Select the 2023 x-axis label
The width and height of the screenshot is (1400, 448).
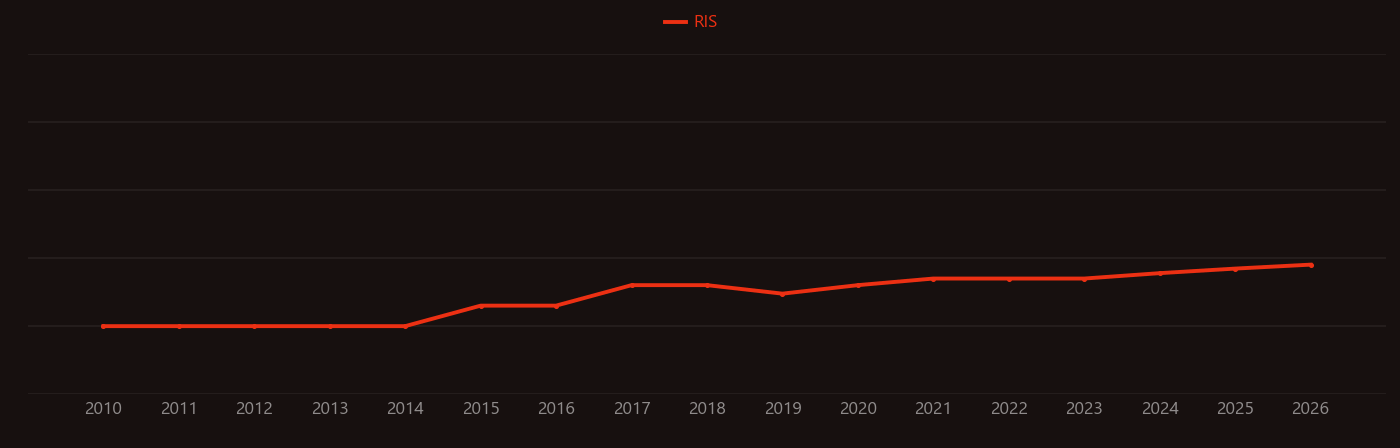coord(1084,409)
